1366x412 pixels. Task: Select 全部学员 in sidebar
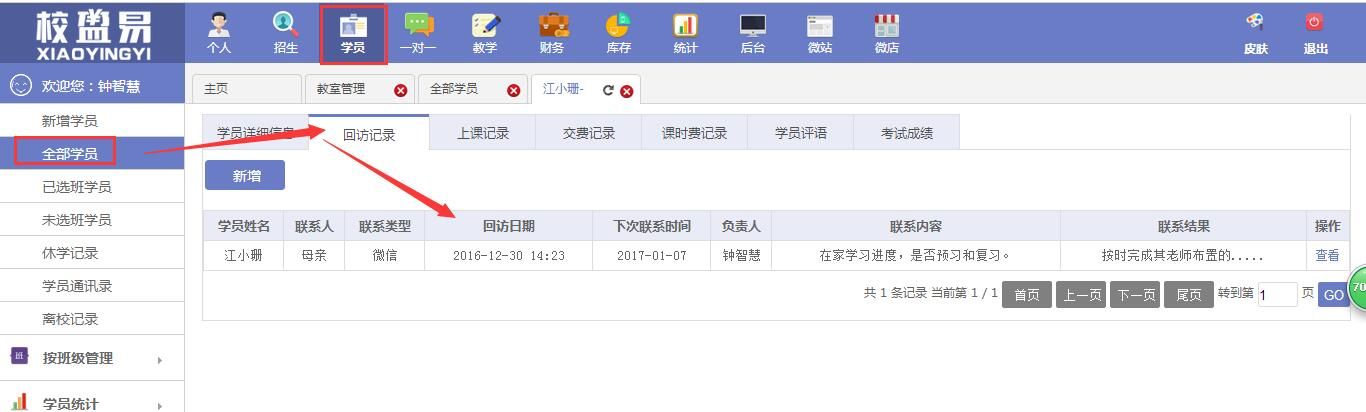click(x=92, y=154)
